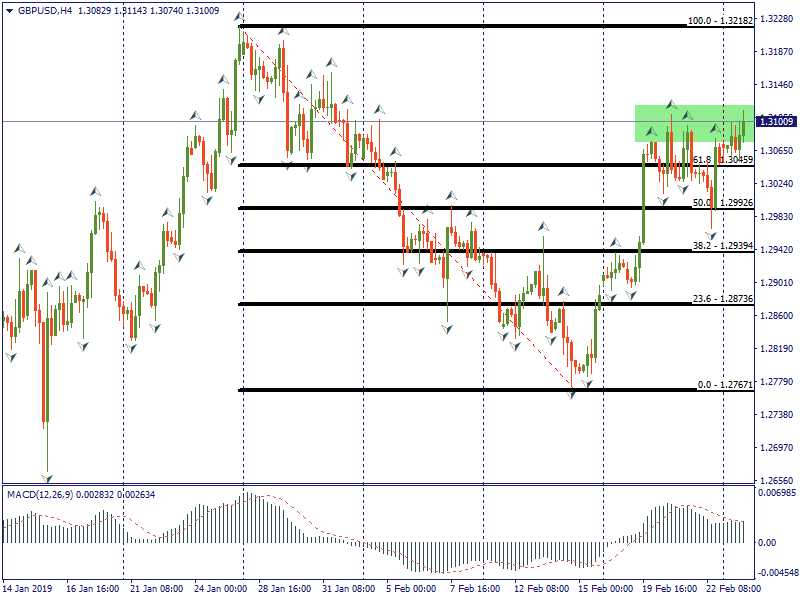Click the 100.0 - 1.32182 Fibonacci level label
Viewport: 800px width, 600px height.
click(x=719, y=20)
